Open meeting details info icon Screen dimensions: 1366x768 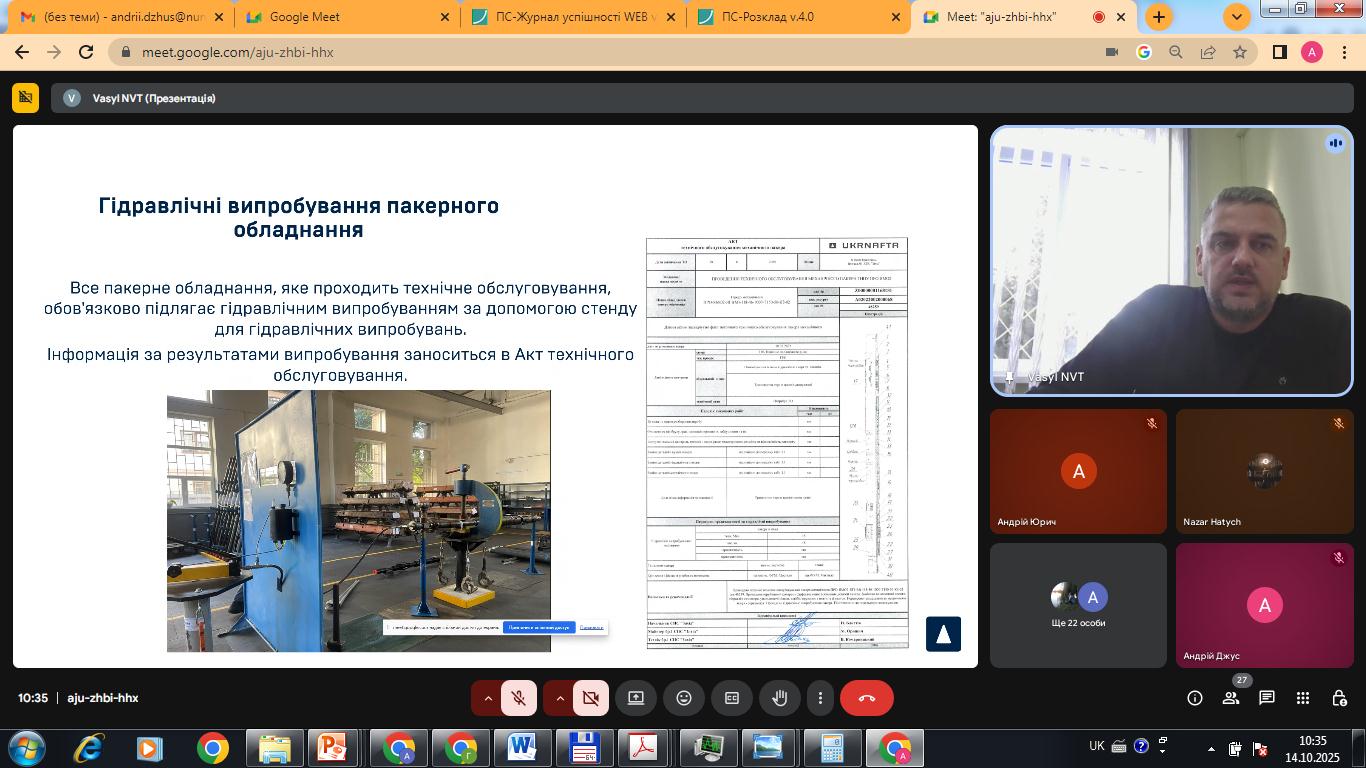coord(1195,698)
